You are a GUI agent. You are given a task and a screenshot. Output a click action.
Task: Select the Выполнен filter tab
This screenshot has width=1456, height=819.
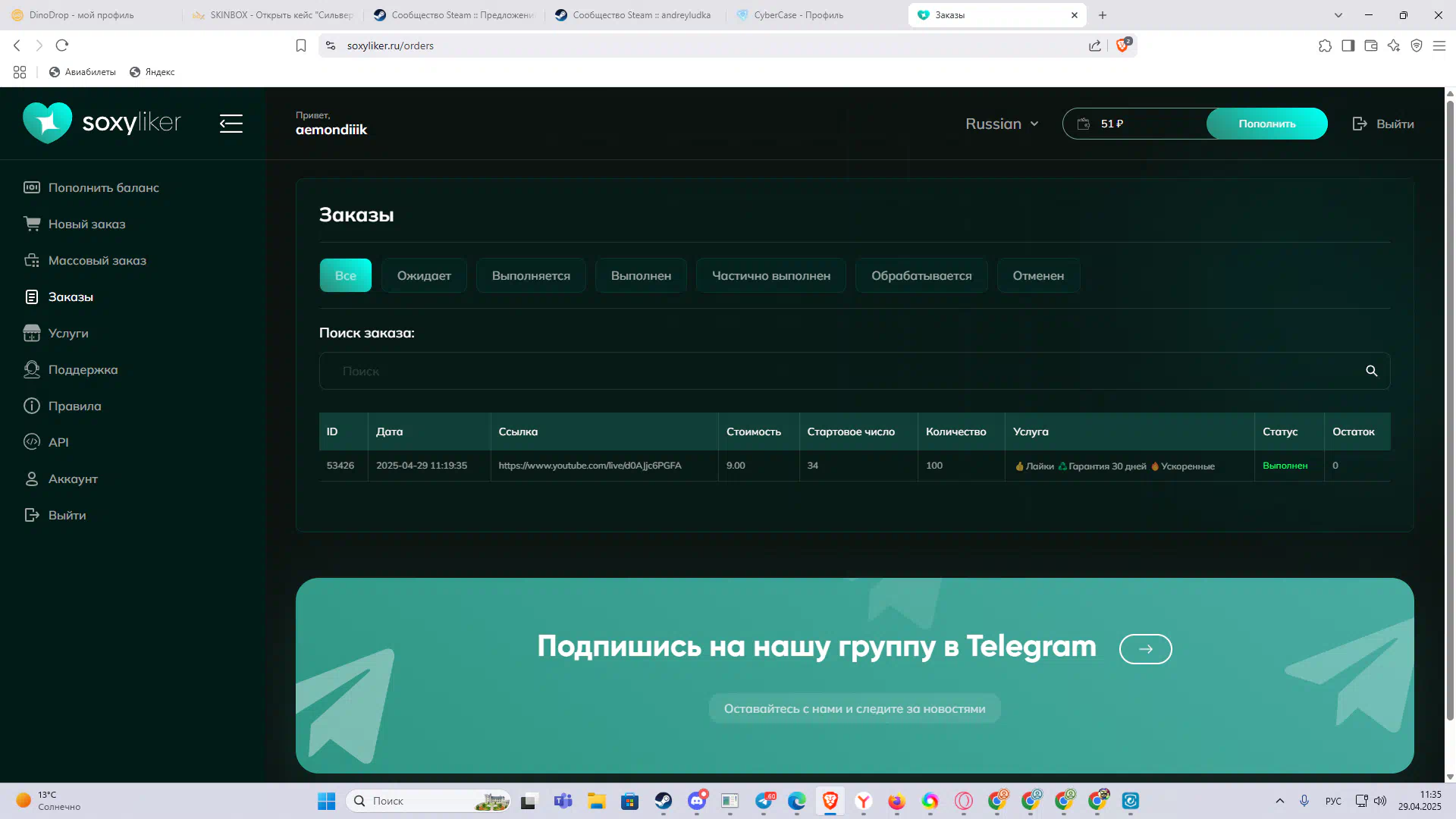(x=641, y=275)
